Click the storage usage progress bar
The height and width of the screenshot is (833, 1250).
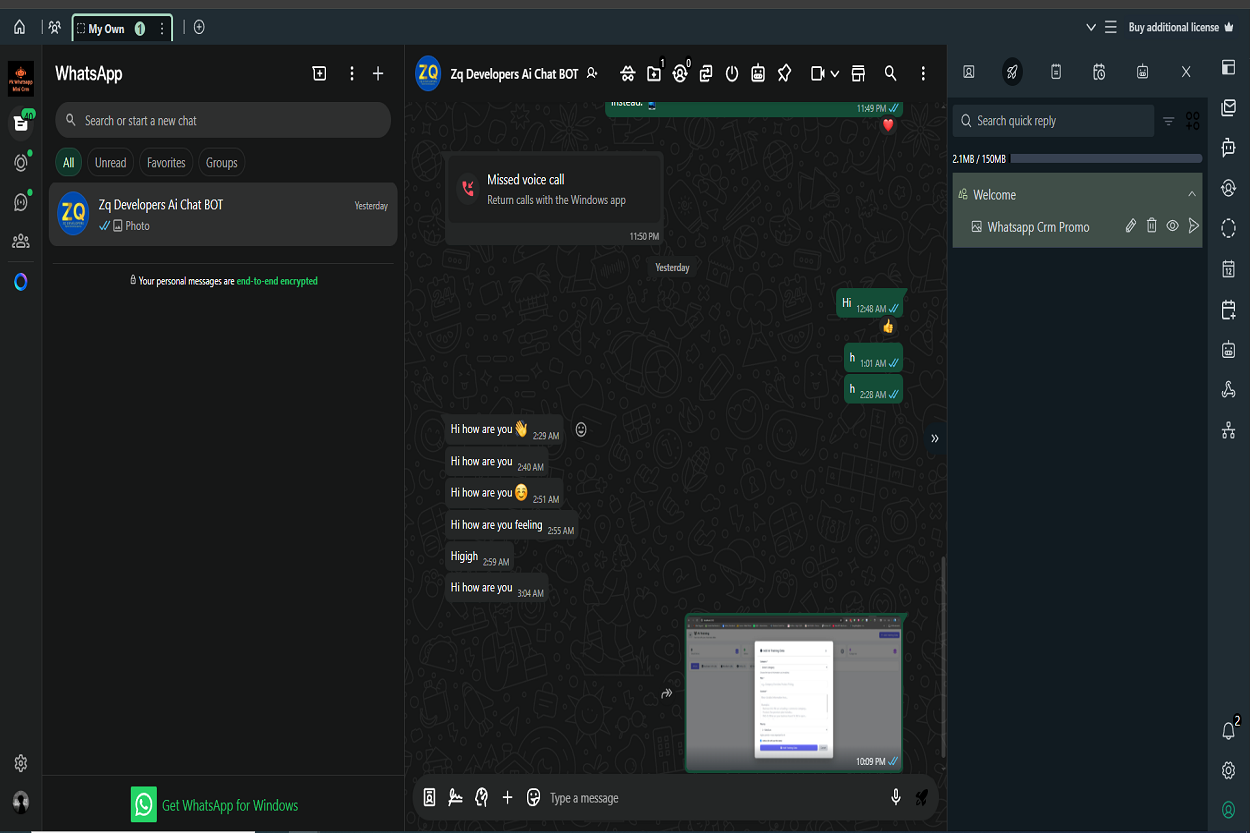click(x=1106, y=159)
